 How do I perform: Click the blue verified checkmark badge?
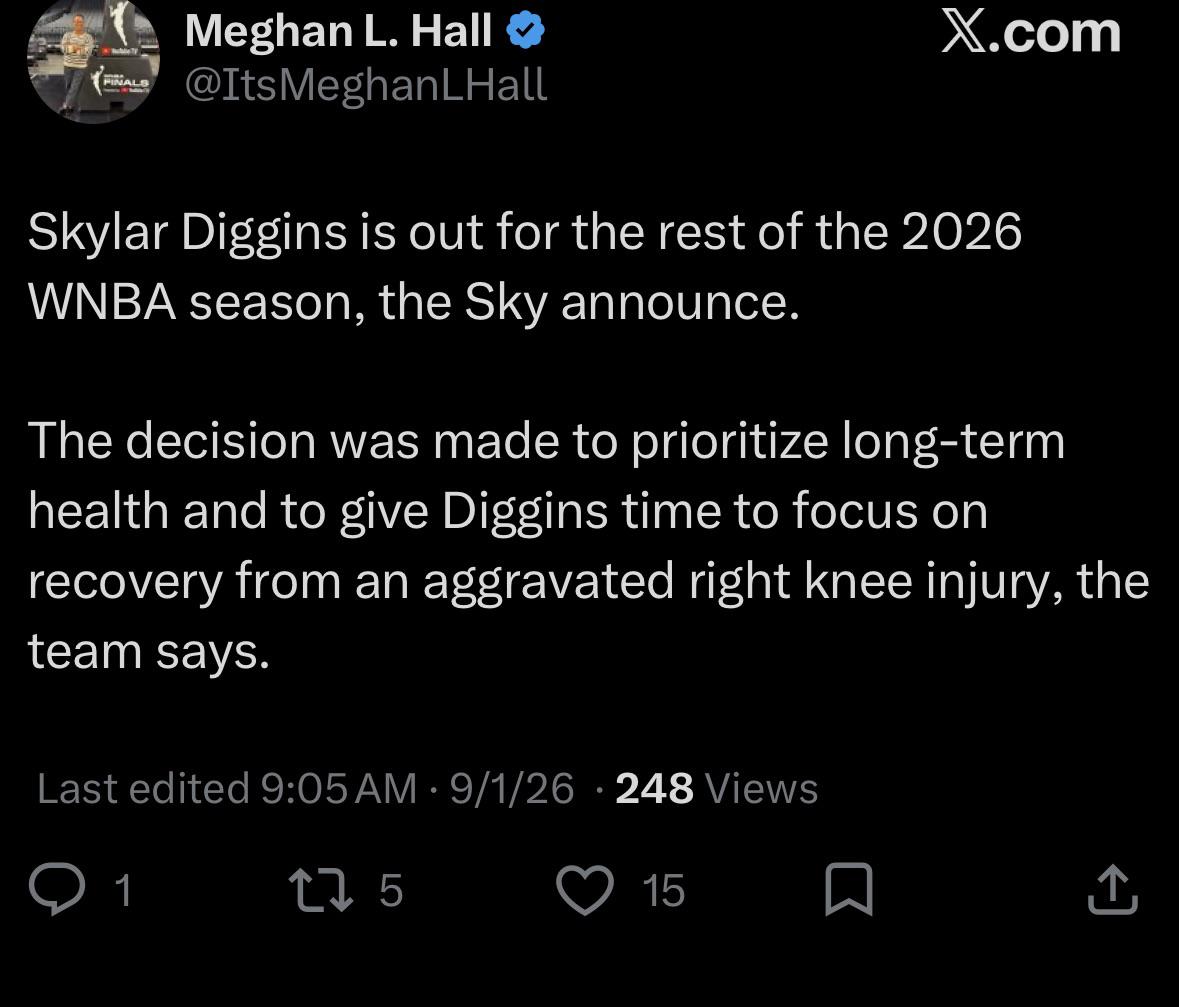(x=526, y=32)
